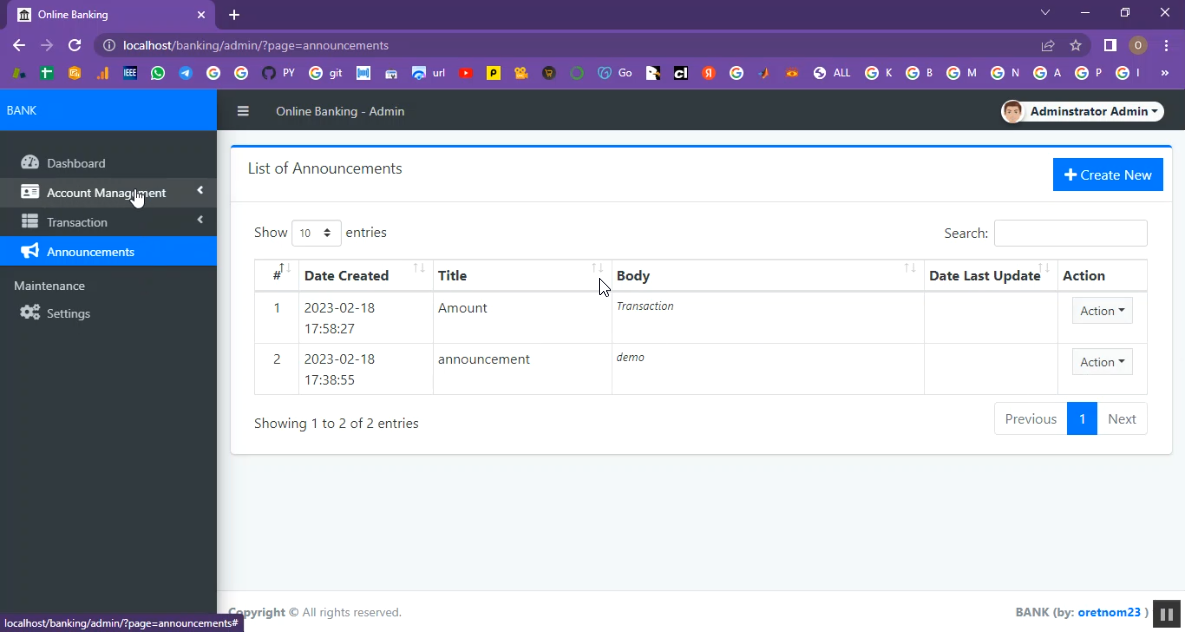1185x632 pixels.
Task: Open the Administrator Admin user dropdown
Action: click(1082, 111)
